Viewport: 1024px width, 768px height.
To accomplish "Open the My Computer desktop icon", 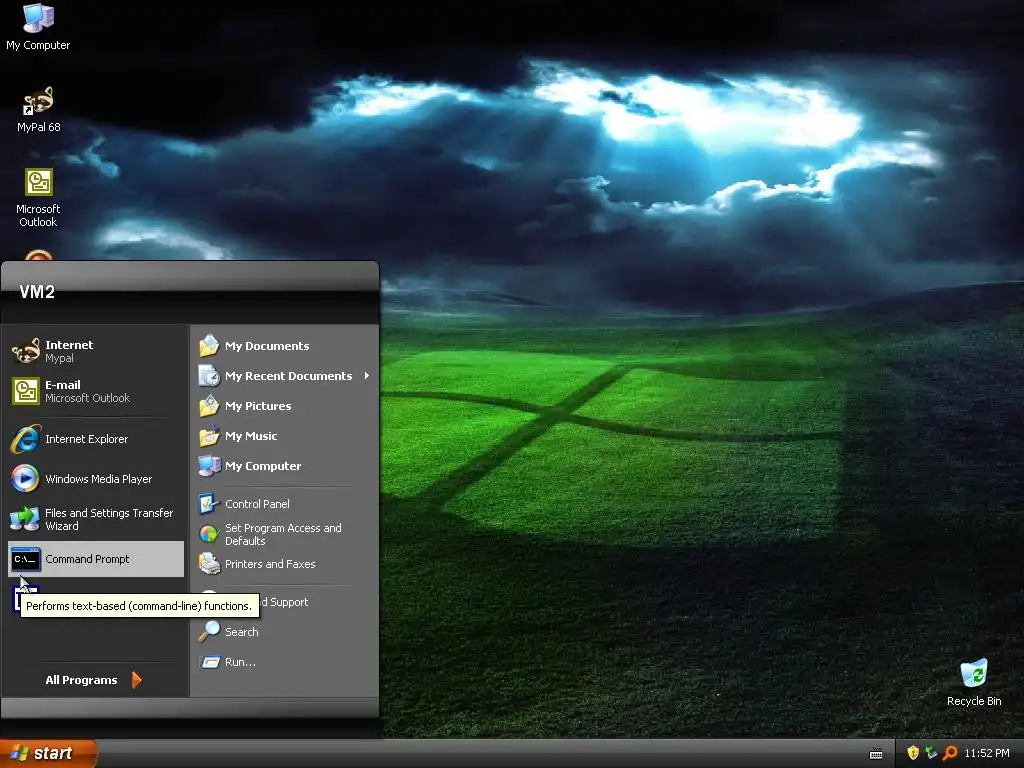I will point(38,27).
